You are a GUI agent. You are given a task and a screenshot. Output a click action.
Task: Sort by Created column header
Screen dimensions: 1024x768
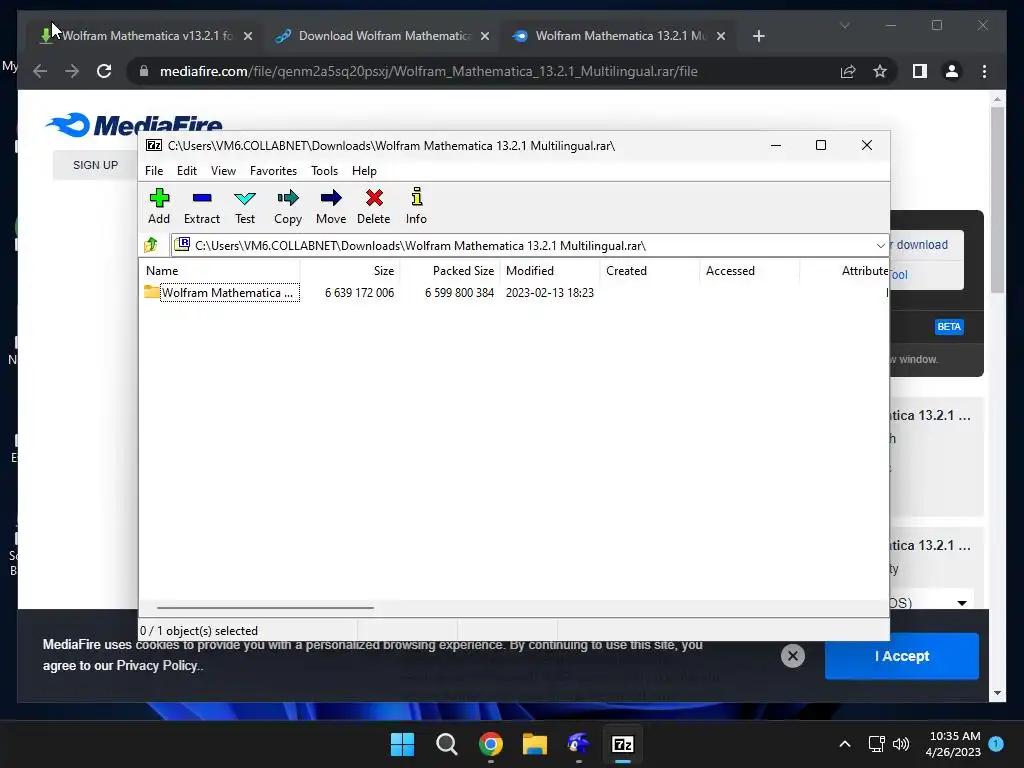pyautogui.click(x=650, y=270)
